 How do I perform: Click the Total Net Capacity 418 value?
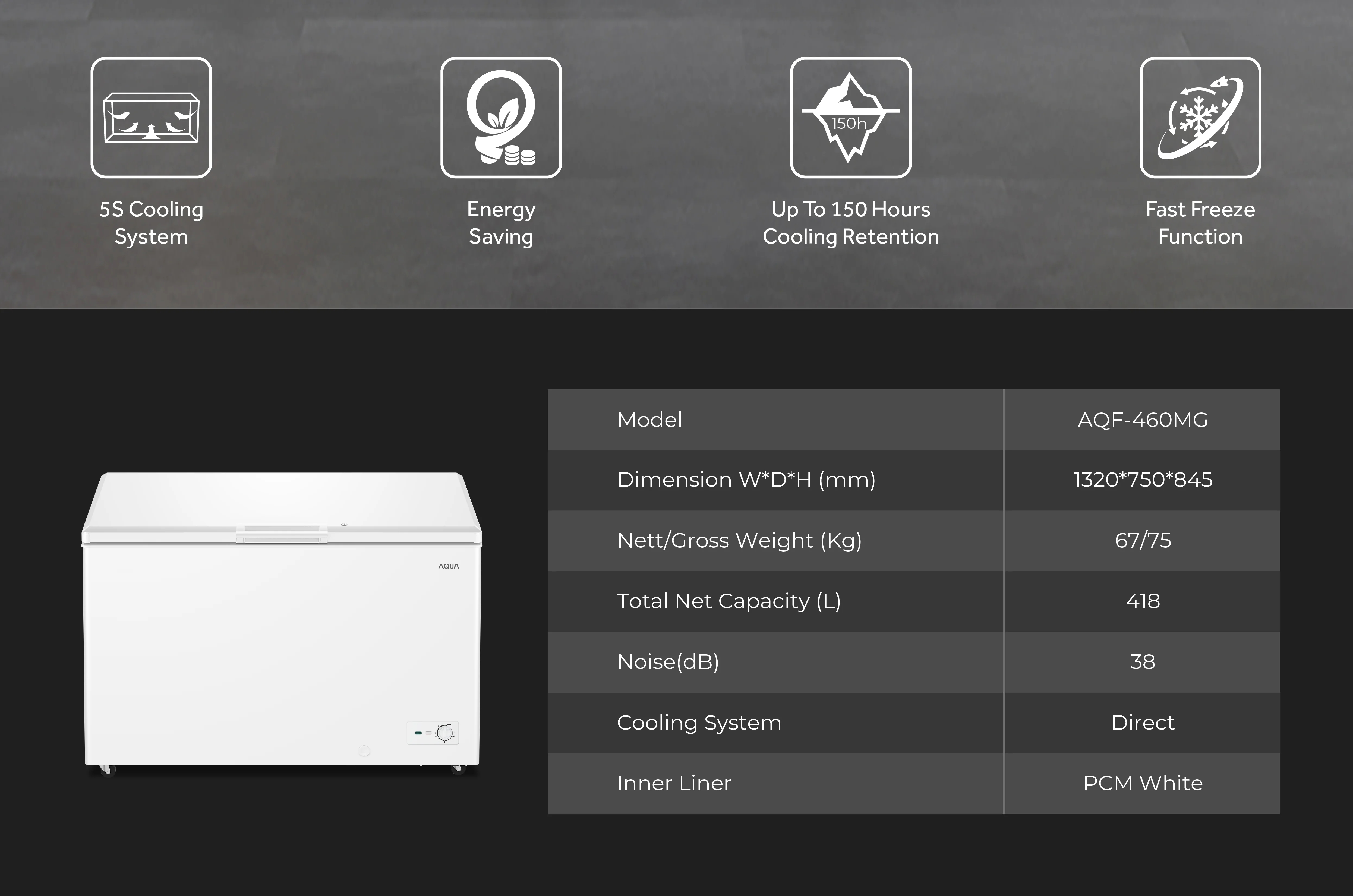(1142, 601)
